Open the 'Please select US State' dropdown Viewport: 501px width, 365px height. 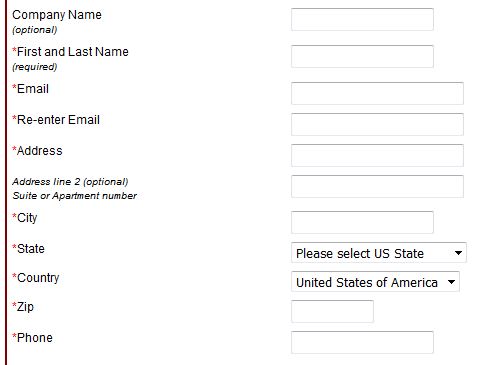(x=379, y=253)
